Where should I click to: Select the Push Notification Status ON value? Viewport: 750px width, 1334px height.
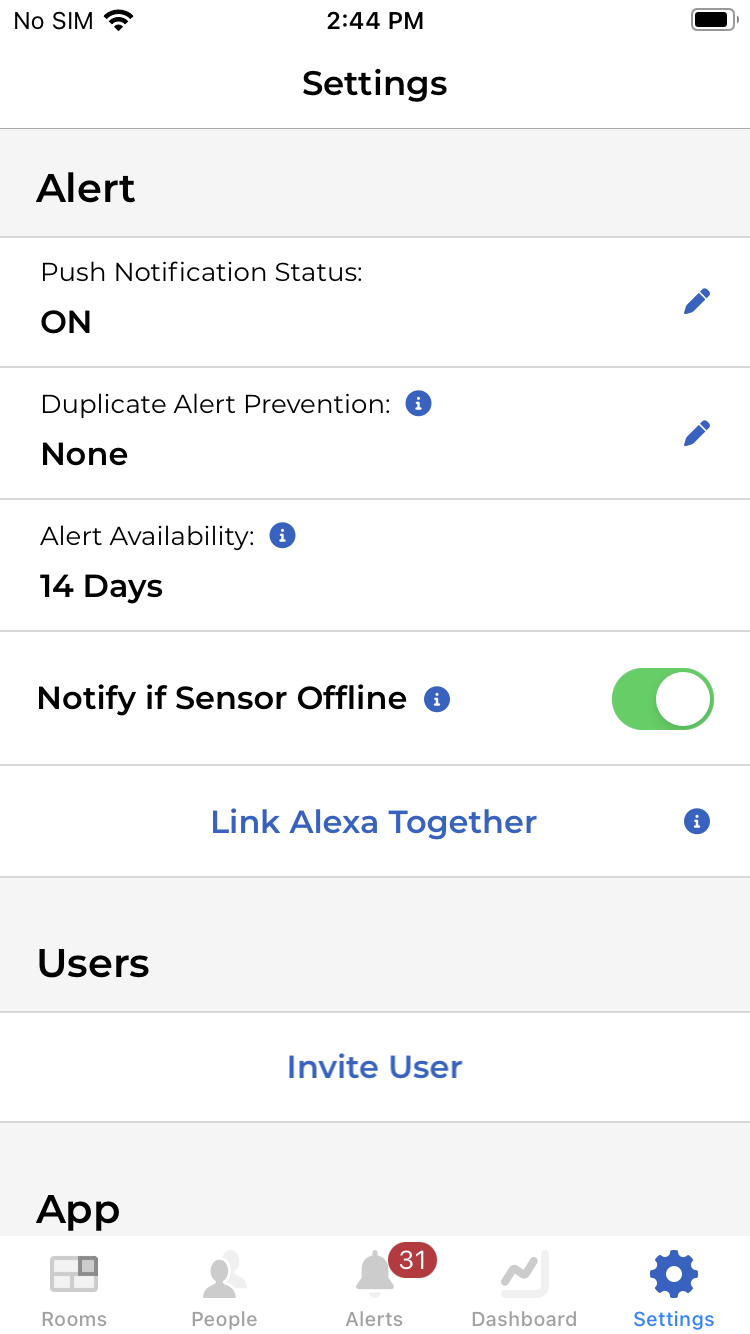66,322
